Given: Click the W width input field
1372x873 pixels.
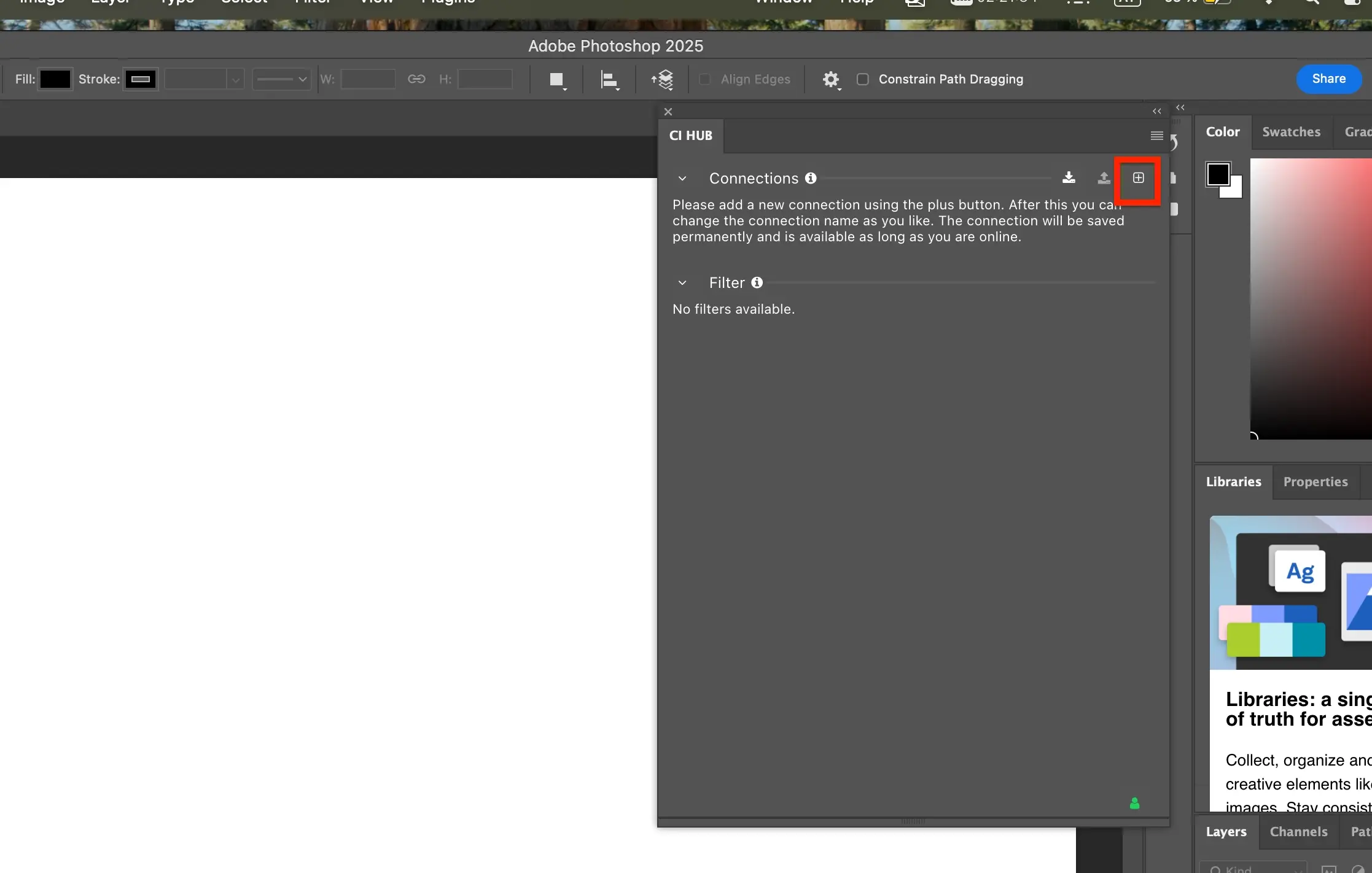Looking at the screenshot, I should pos(368,79).
